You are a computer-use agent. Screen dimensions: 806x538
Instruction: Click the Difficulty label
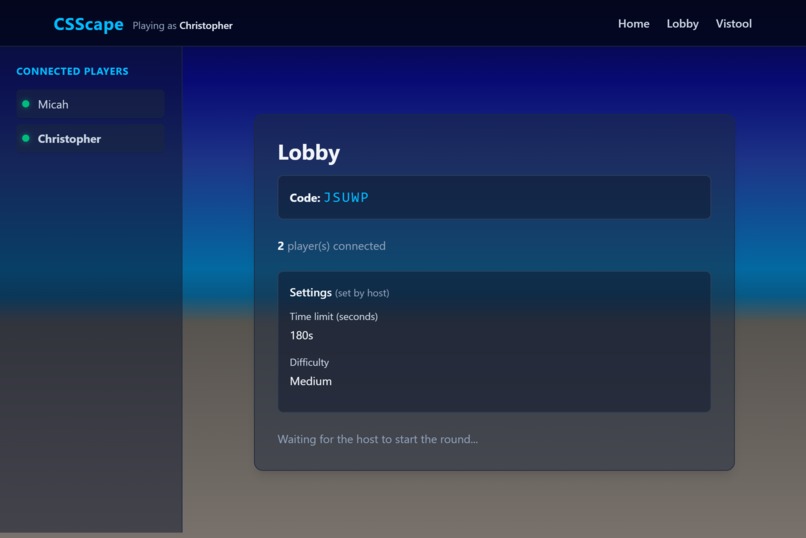[309, 362]
